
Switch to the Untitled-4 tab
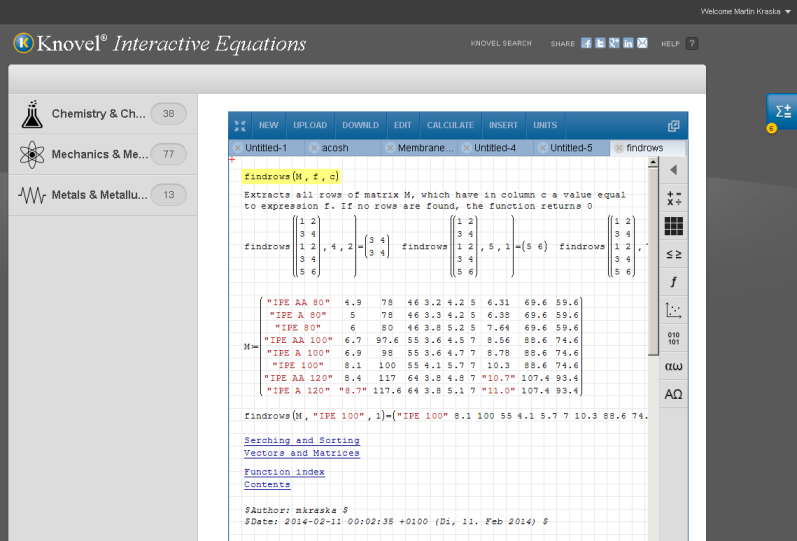[494, 148]
